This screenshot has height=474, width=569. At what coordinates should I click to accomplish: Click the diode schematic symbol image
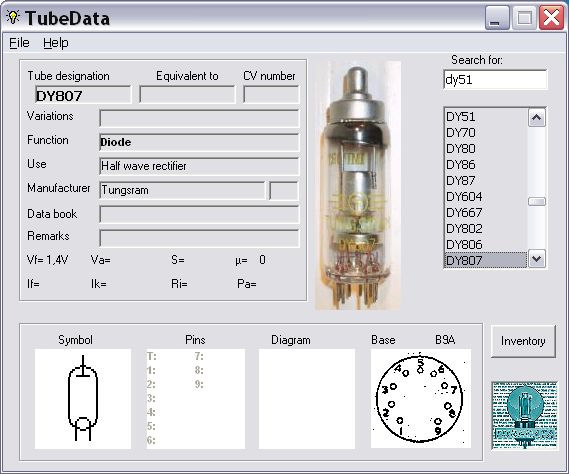point(83,399)
